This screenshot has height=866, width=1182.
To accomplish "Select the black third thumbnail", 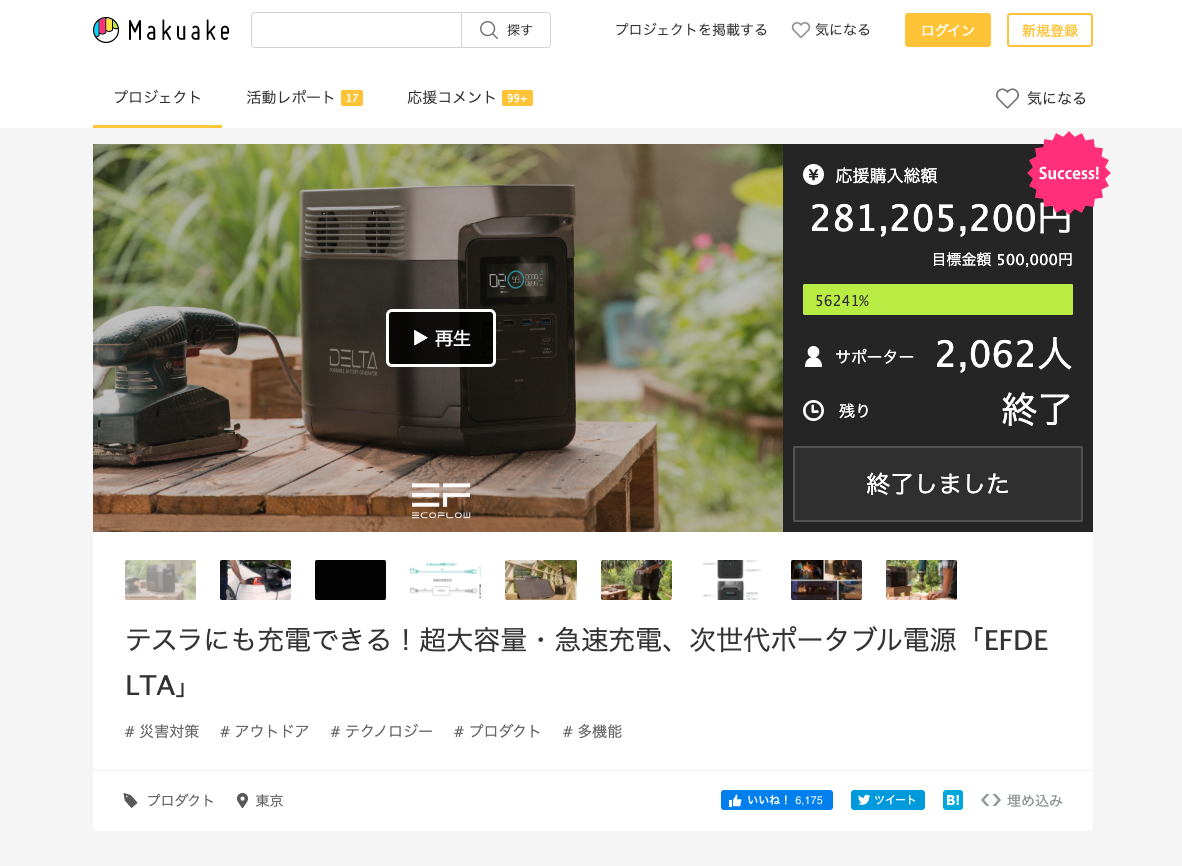I will (350, 580).
